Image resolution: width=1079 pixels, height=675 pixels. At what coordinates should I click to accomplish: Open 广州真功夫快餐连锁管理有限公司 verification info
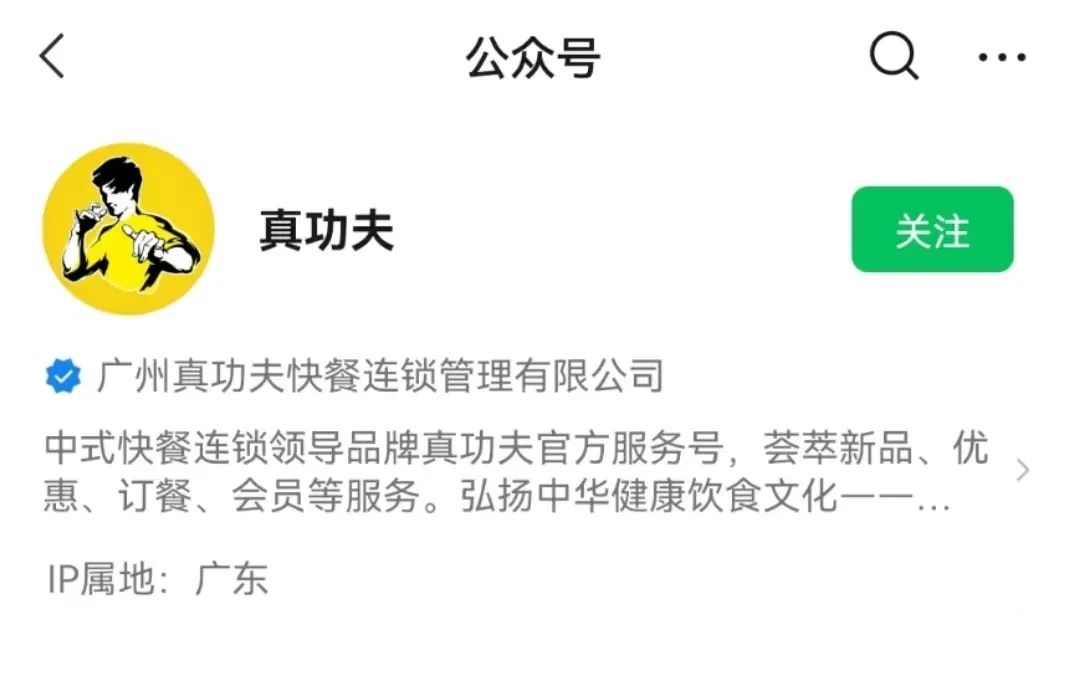pyautogui.click(x=381, y=376)
